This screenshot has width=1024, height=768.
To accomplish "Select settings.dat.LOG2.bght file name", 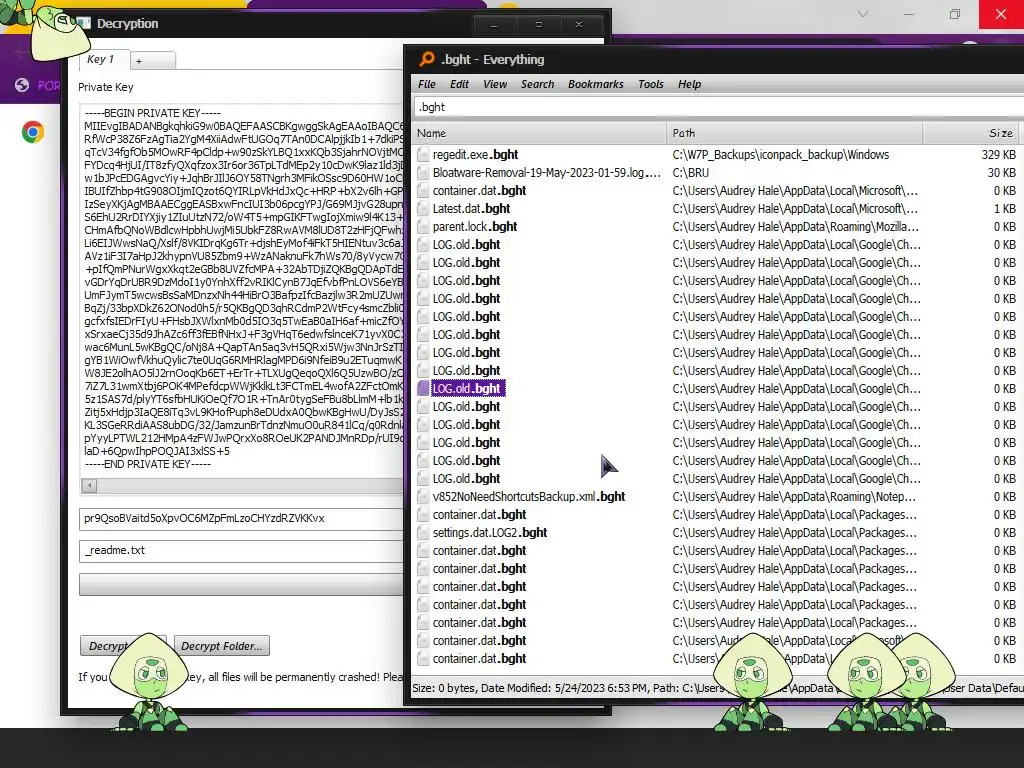I will click(x=490, y=533).
